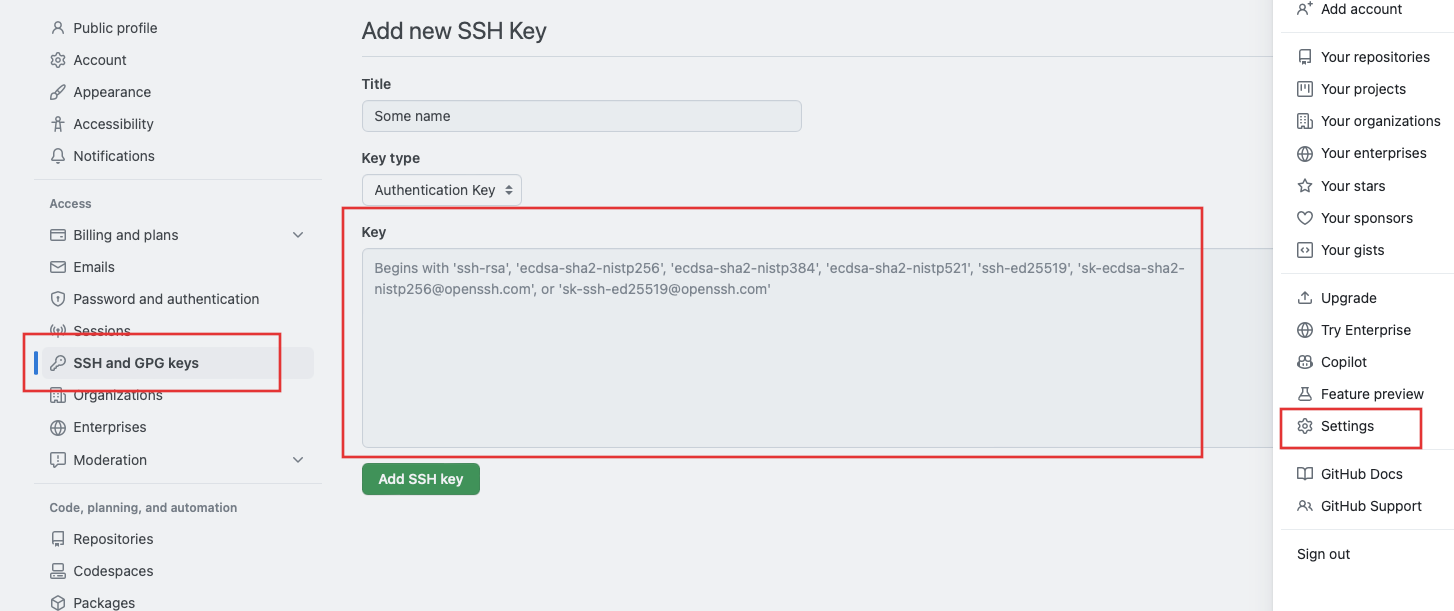Click the beaker icon for Feature preview
The height and width of the screenshot is (611, 1454).
tap(1304, 394)
